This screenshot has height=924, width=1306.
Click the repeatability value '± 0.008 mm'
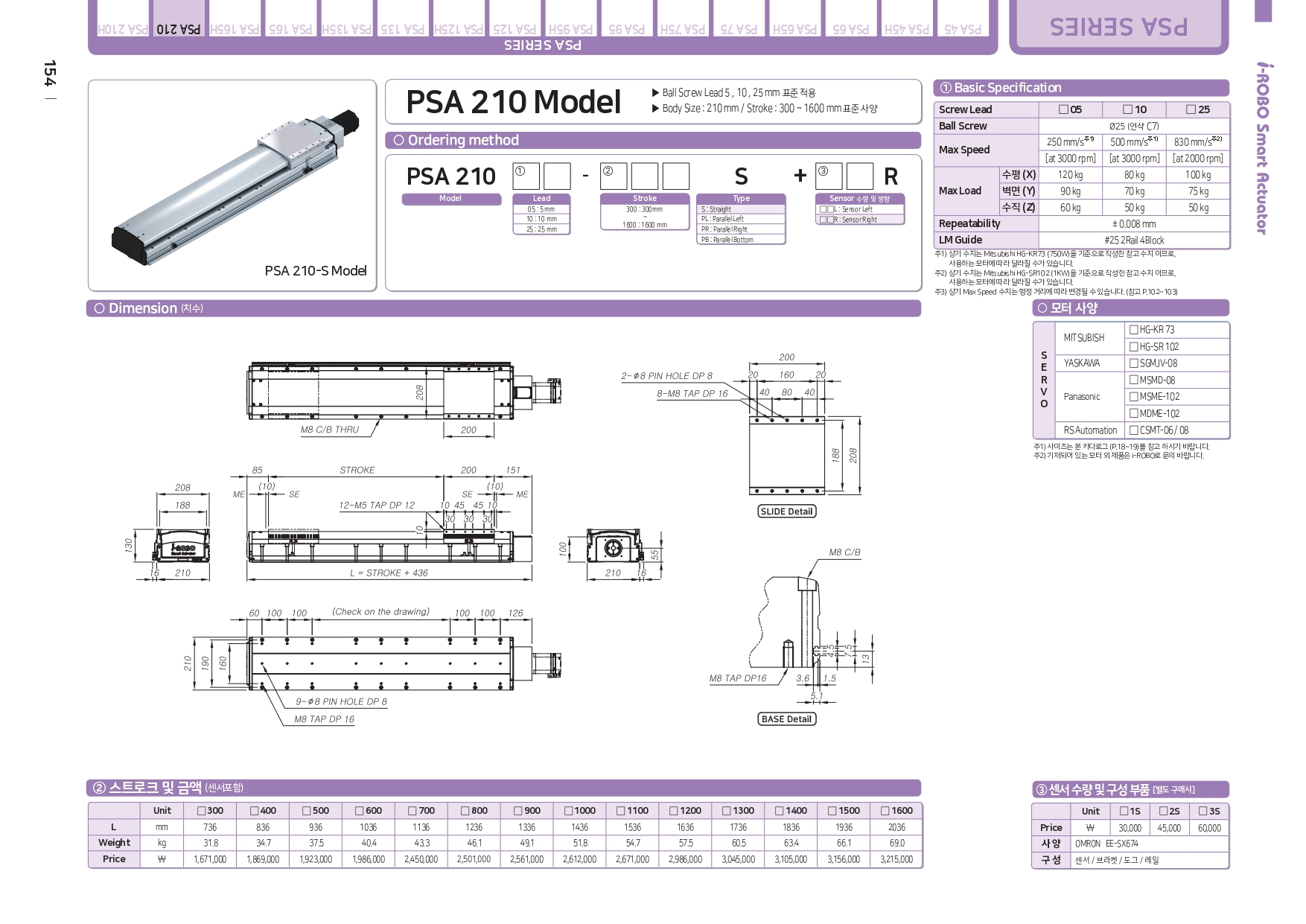coord(1134,223)
